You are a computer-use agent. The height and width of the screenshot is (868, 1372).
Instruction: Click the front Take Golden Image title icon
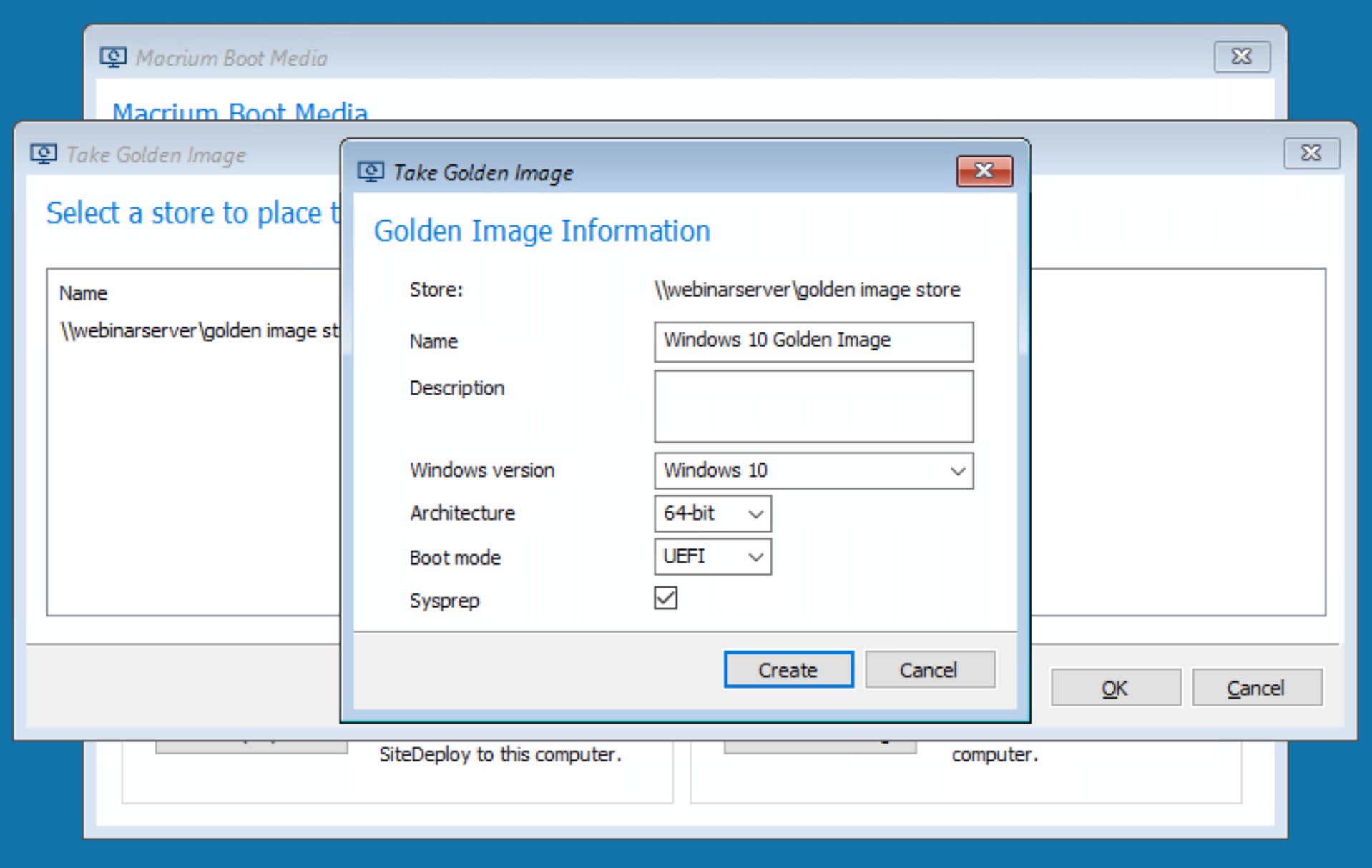coord(371,172)
